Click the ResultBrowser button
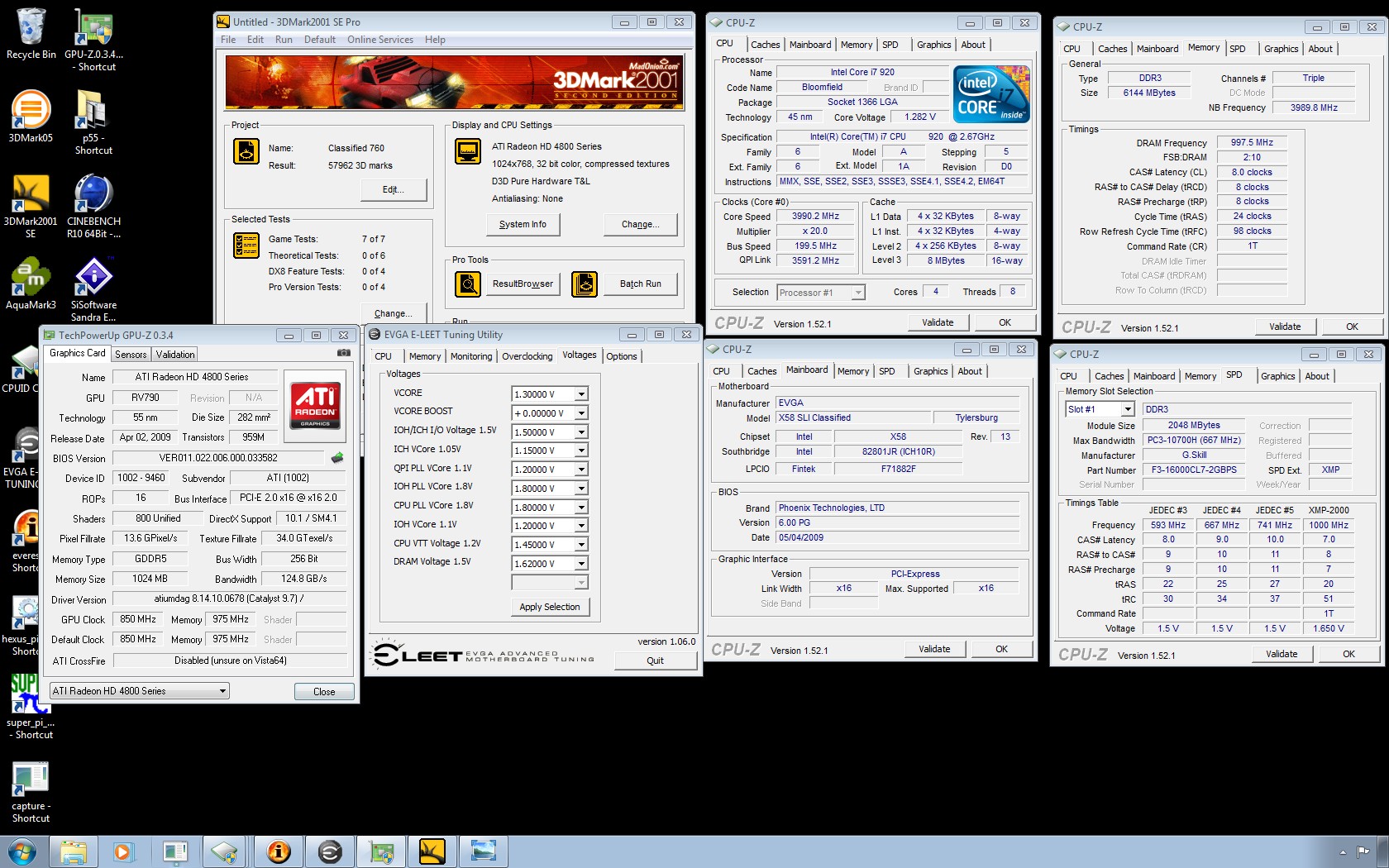1389x868 pixels. click(x=523, y=284)
